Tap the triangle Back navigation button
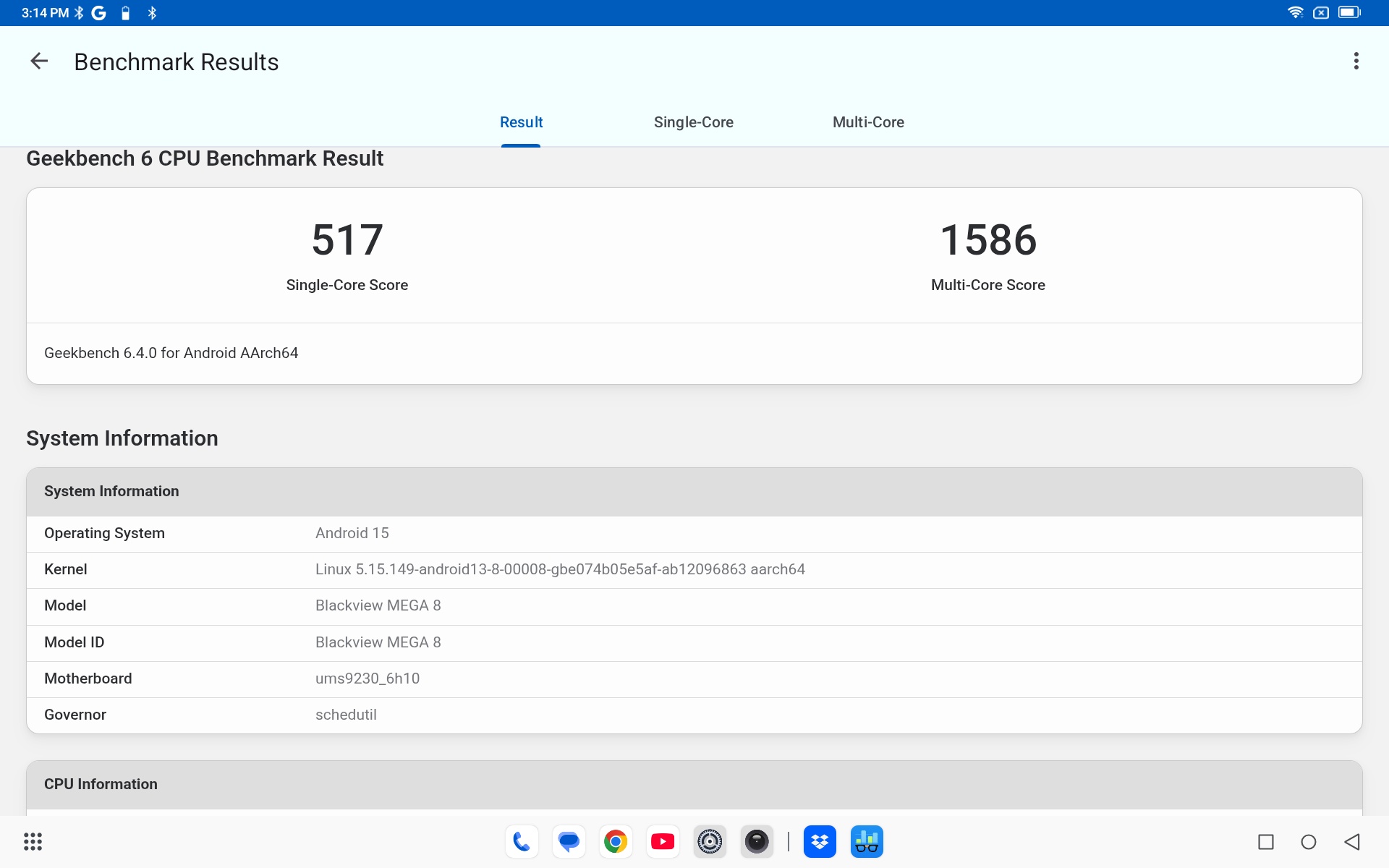Screen dimensions: 1389x868 [x=1352, y=842]
